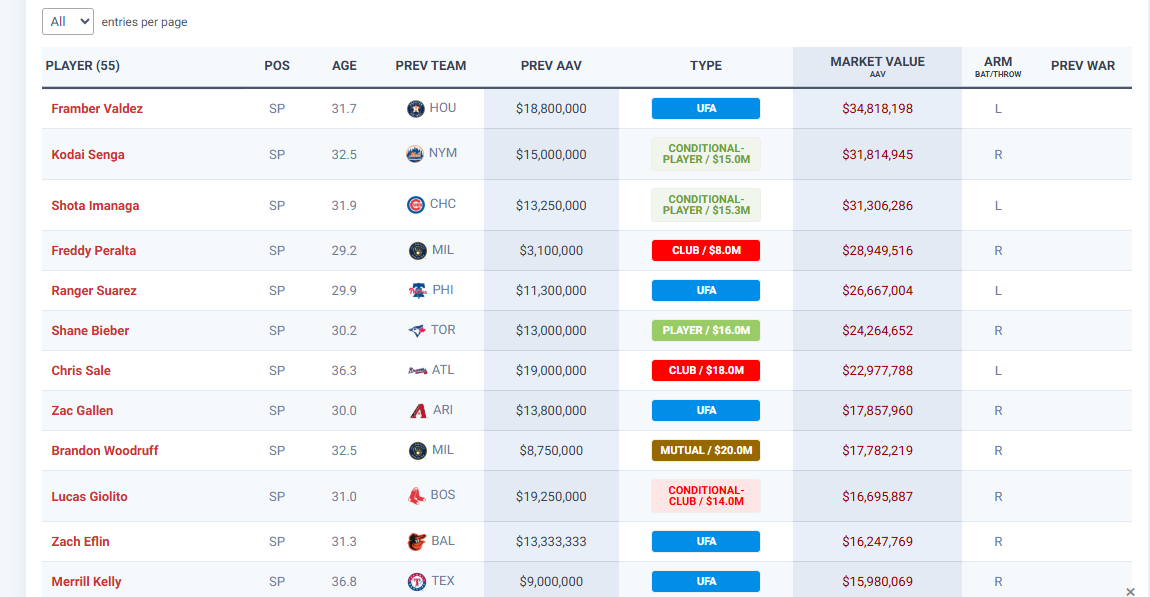The width and height of the screenshot is (1150, 597).
Task: Click the Houston Astros team logo
Action: [x=416, y=109]
